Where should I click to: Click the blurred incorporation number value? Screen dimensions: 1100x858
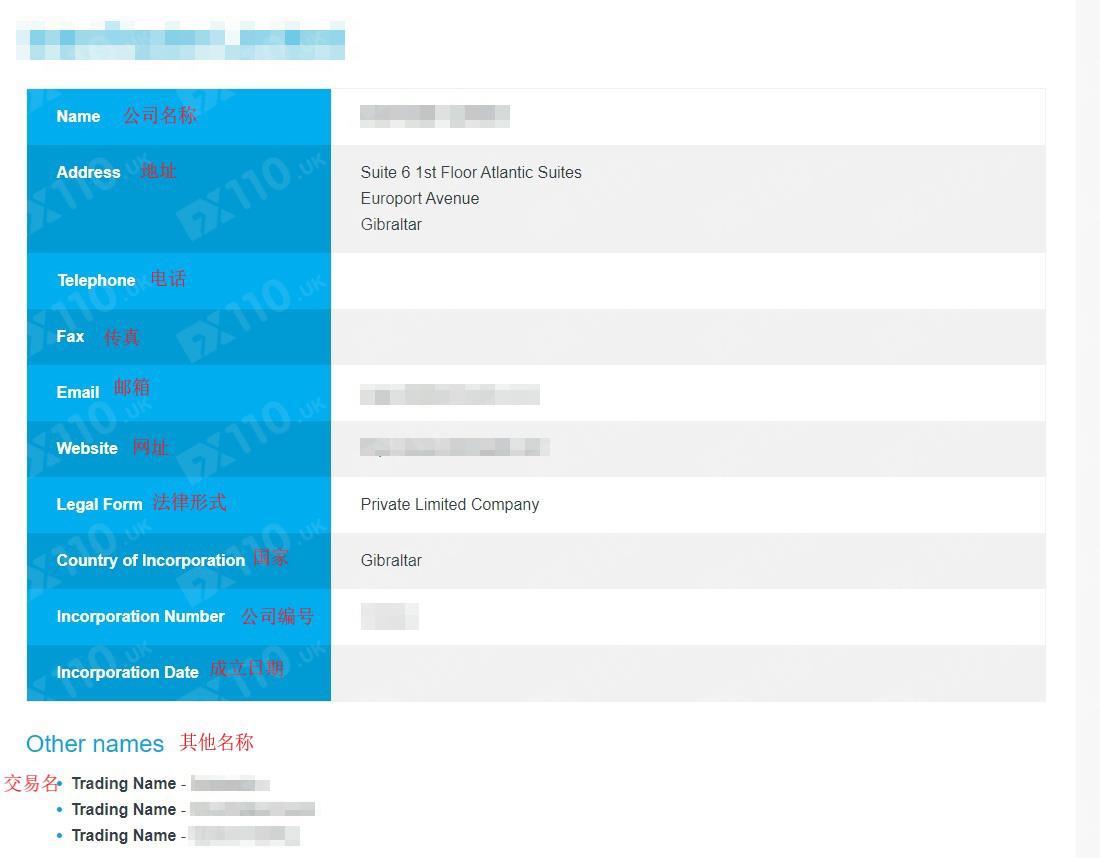389,617
